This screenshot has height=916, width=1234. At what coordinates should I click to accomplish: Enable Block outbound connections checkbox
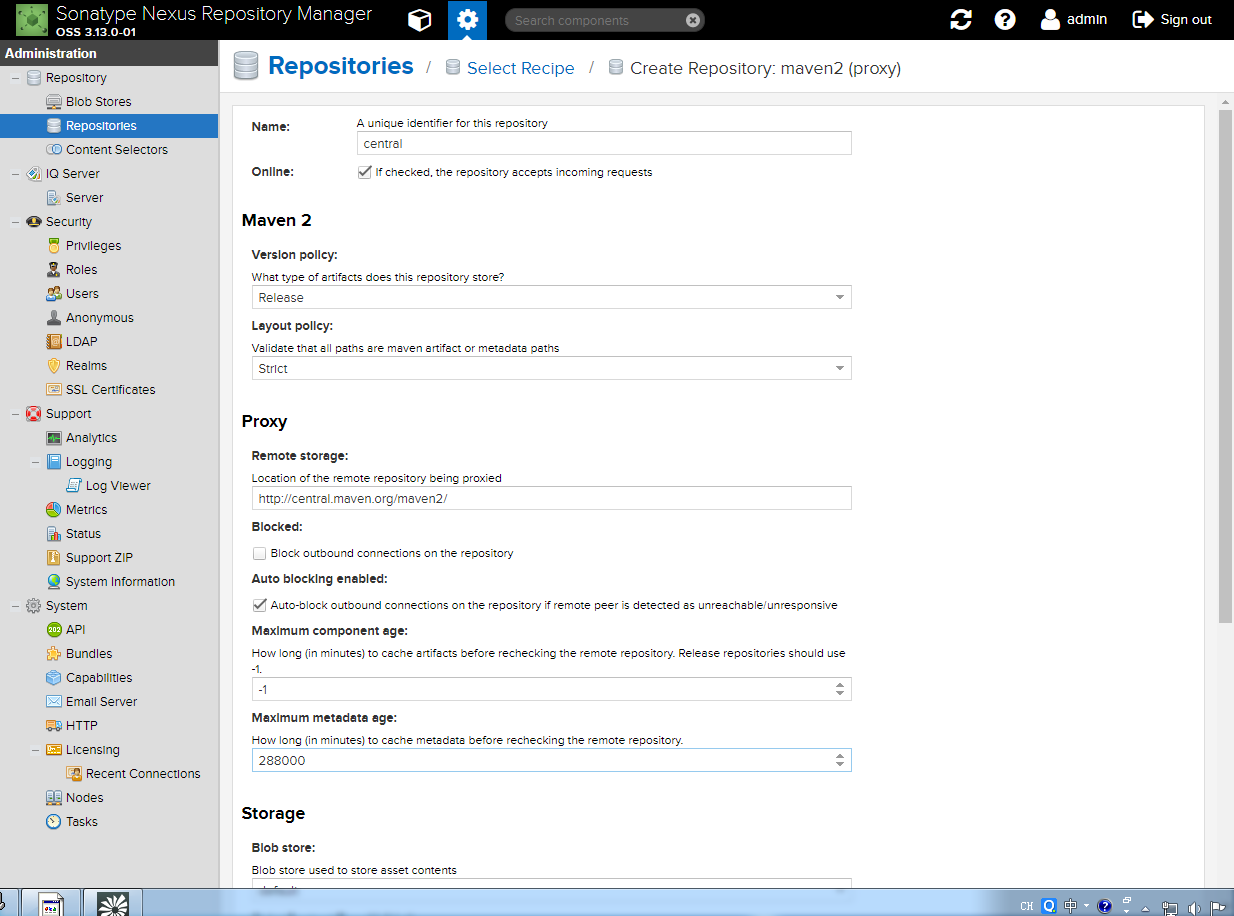point(260,553)
